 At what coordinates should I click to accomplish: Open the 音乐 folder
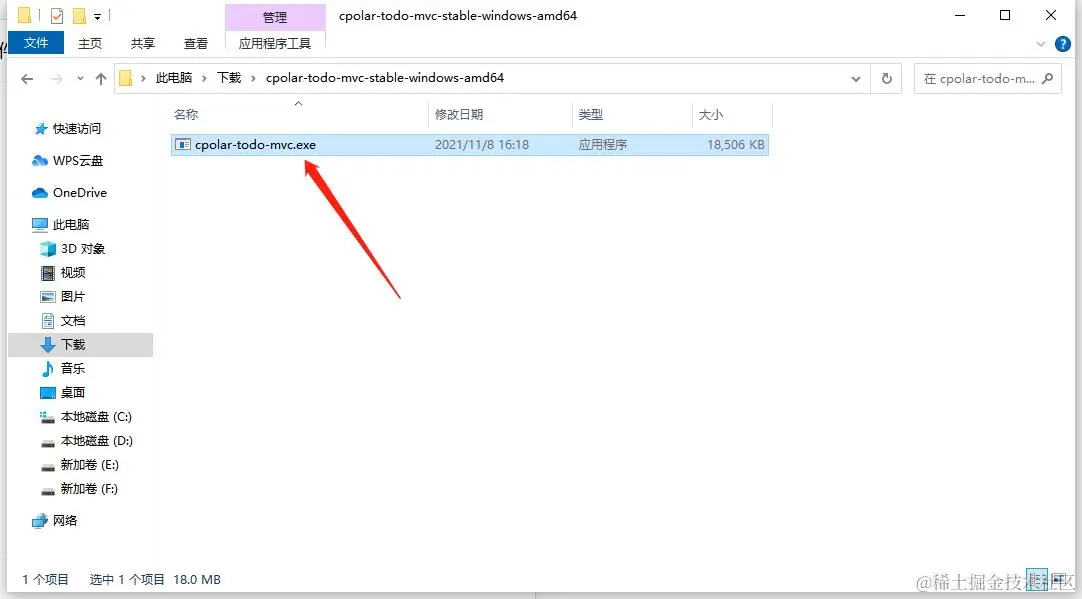click(72, 369)
